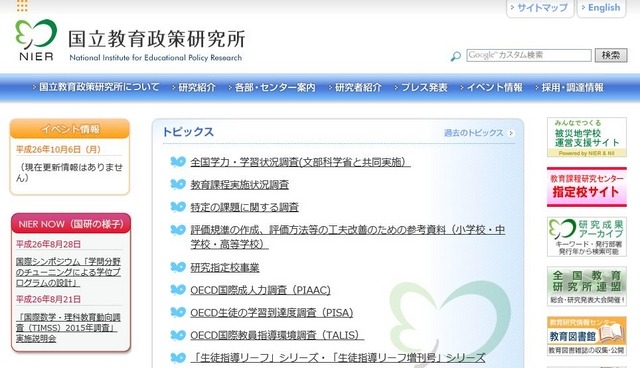Image resolution: width=640 pixels, height=368 pixels.
Task: Open 教育図書館 banner
Action: point(587,336)
